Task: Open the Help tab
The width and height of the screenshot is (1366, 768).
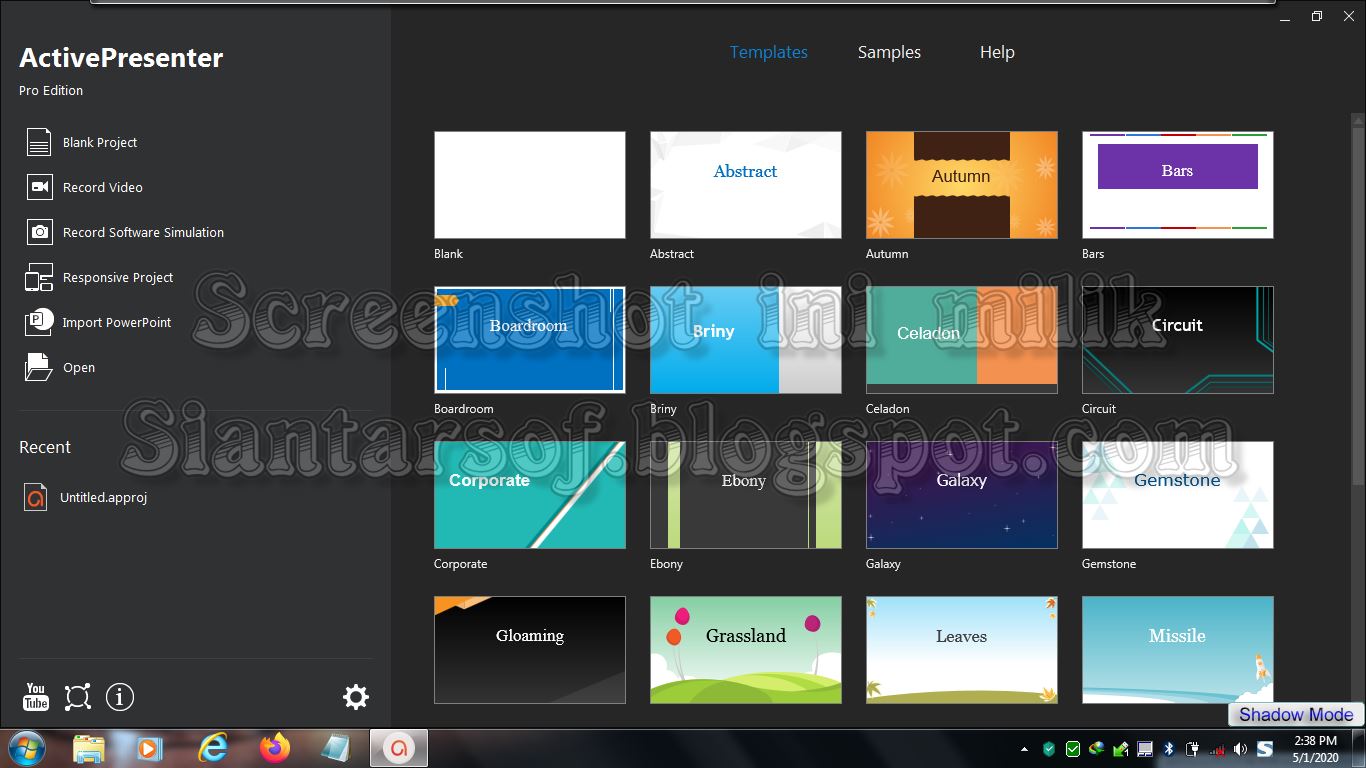Action: 996,52
